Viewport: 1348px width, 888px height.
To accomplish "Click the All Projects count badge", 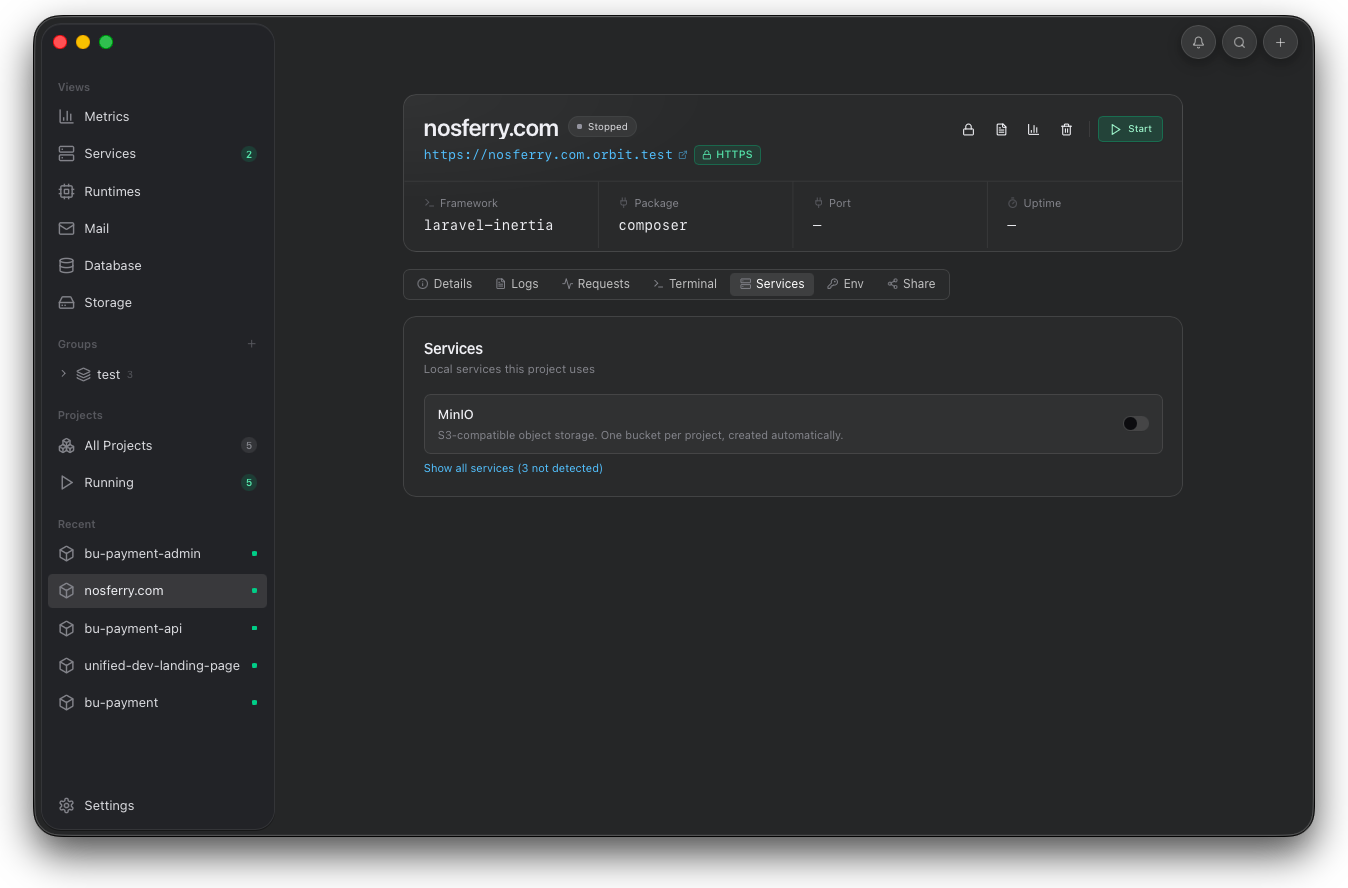I will 249,445.
